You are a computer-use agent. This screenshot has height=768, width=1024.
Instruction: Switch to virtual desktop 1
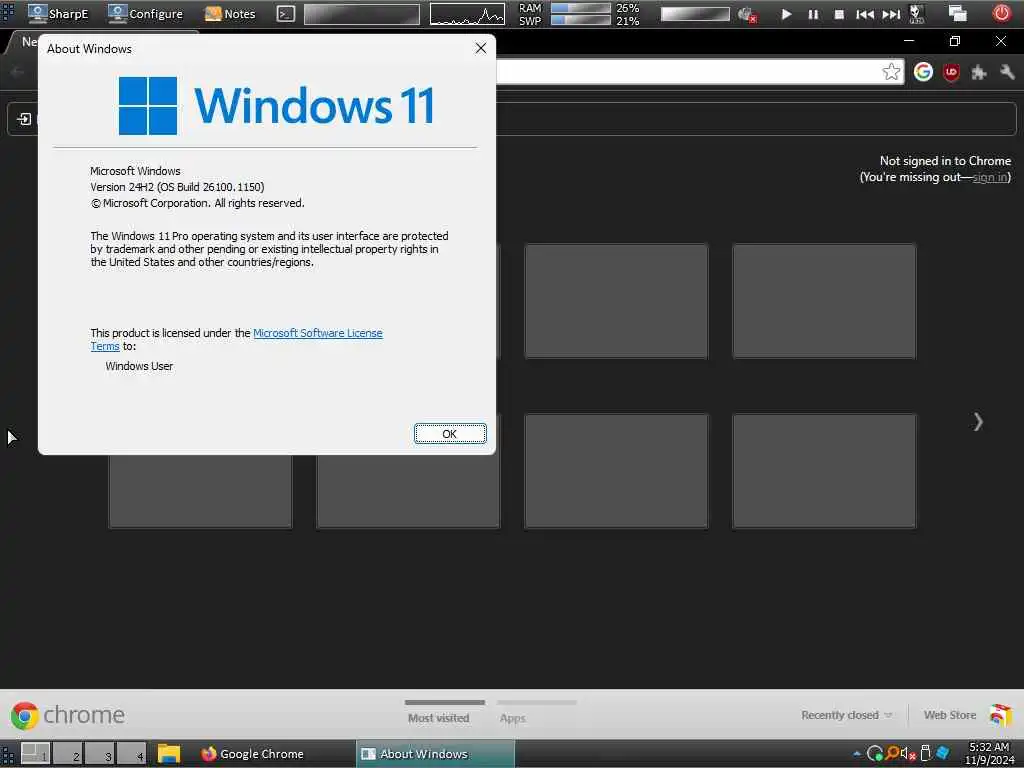pos(35,754)
